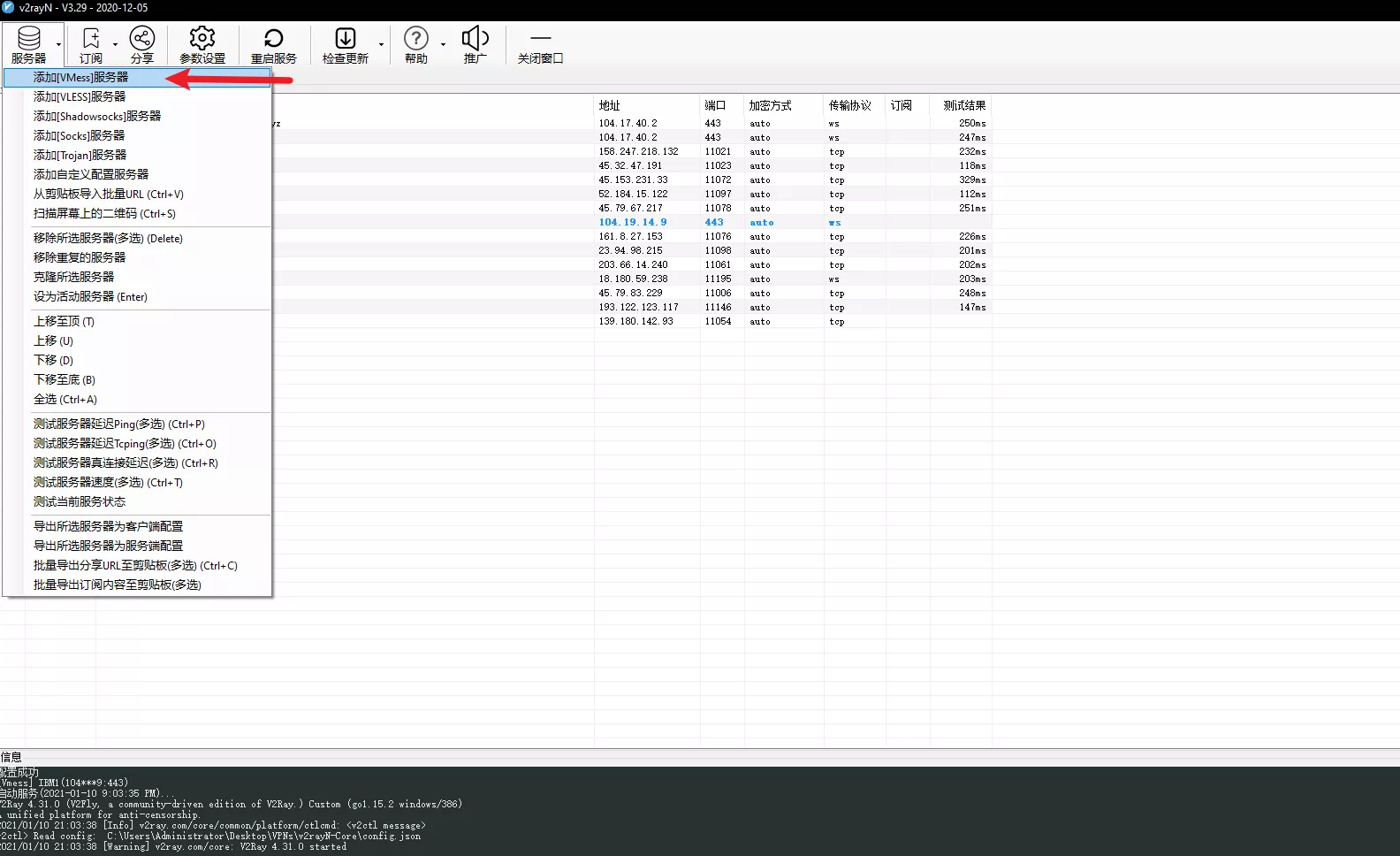Image resolution: width=1400 pixels, height=856 pixels.
Task: Expand the 服务器 dropdown arrow
Action: coord(58,44)
